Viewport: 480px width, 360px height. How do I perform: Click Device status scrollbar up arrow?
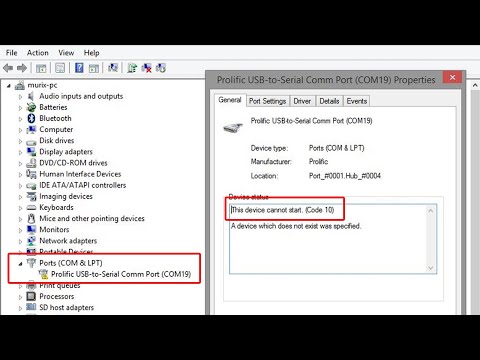click(x=430, y=211)
